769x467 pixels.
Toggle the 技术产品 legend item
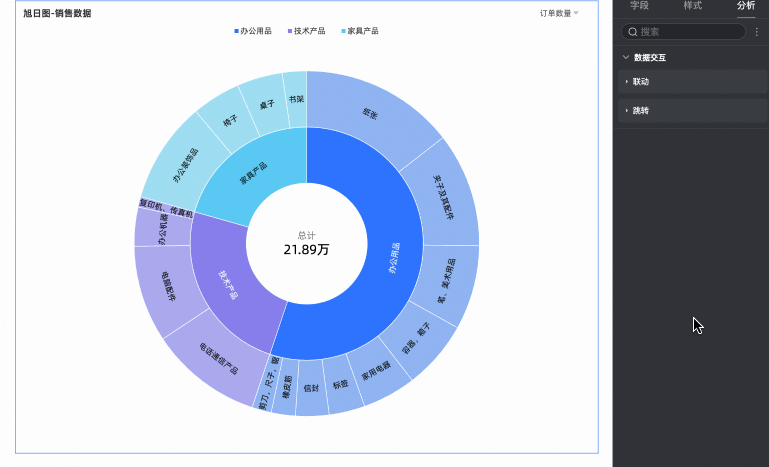click(307, 31)
